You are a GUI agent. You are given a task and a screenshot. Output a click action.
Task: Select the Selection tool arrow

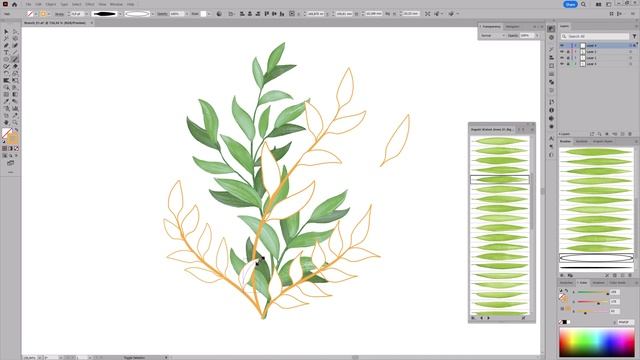(x=6, y=31)
